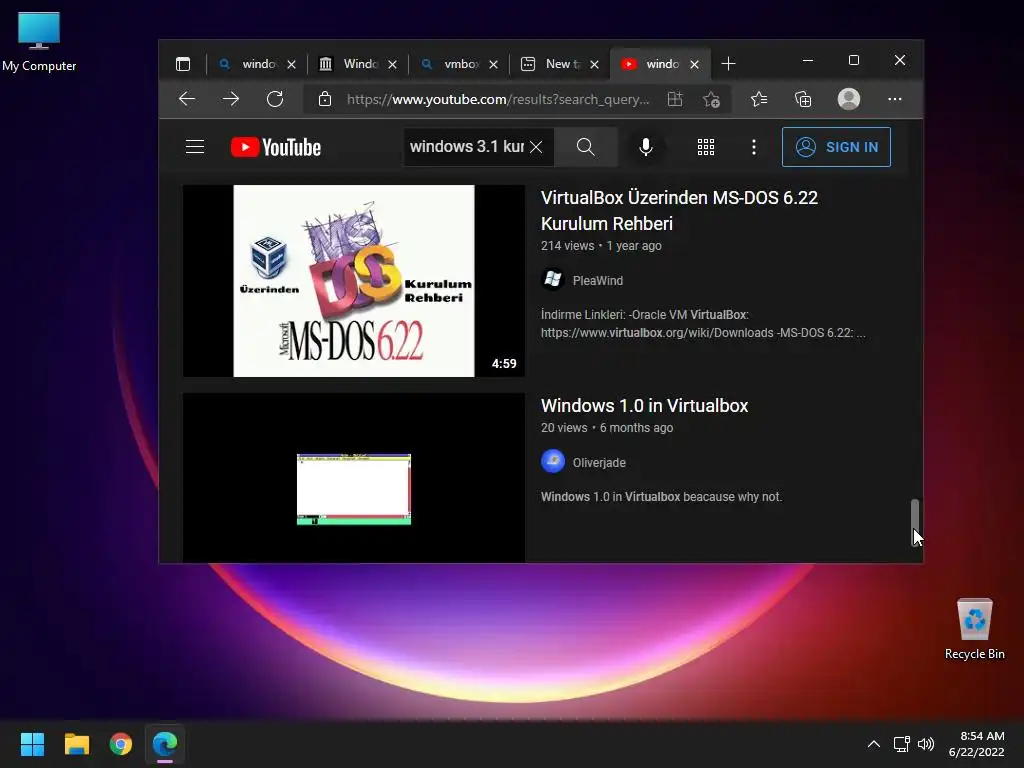Open PleaWind channel avatar

[553, 280]
